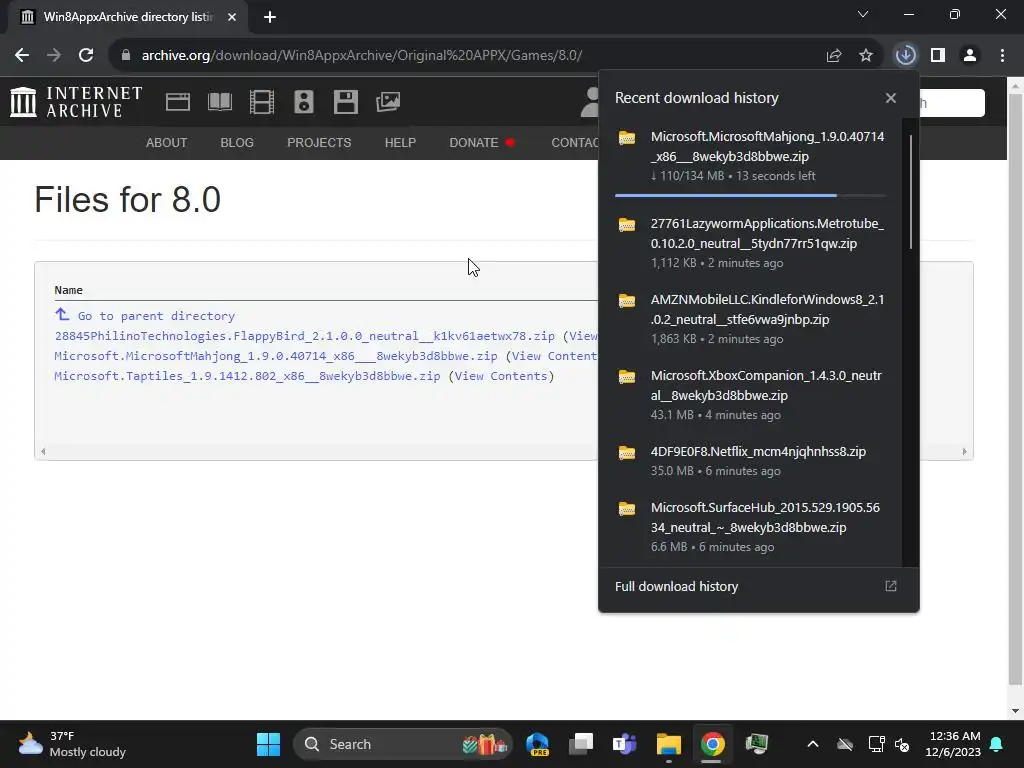
Task: Open Internet Archive audio speaker icon
Action: [304, 102]
